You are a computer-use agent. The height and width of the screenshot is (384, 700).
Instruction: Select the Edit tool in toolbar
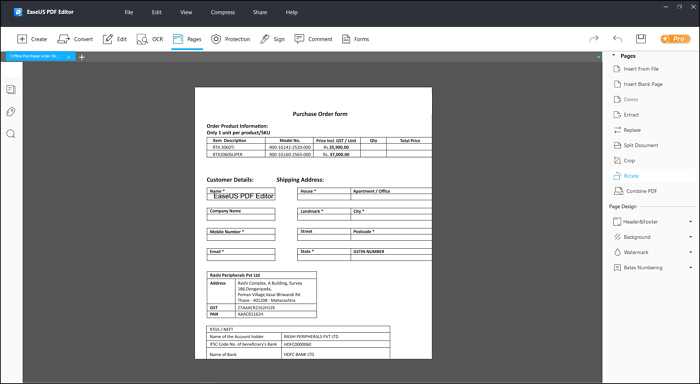pos(115,39)
